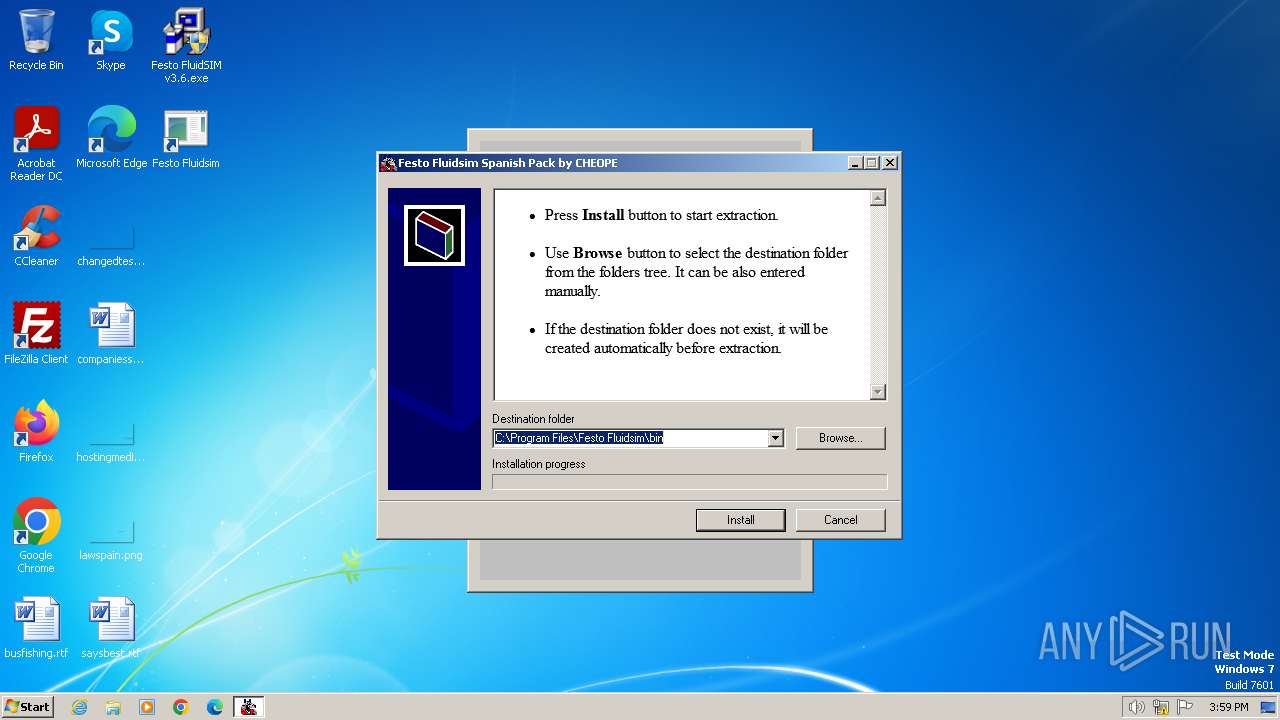Open the Start menu
Viewport: 1280px width, 720px height.
point(27,707)
